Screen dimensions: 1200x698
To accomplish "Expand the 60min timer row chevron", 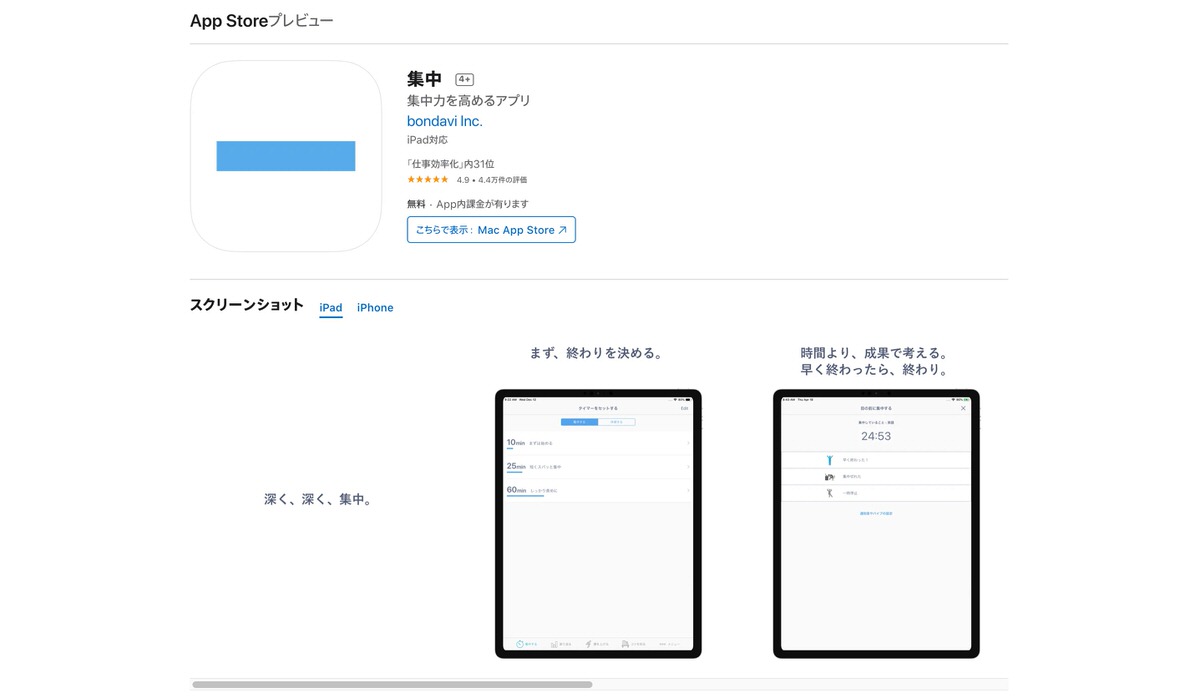I will pyautogui.click(x=688, y=490).
